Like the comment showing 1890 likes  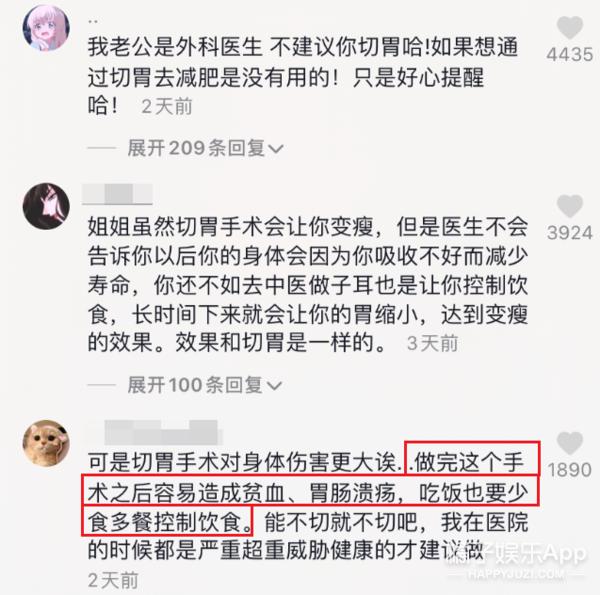tap(569, 443)
